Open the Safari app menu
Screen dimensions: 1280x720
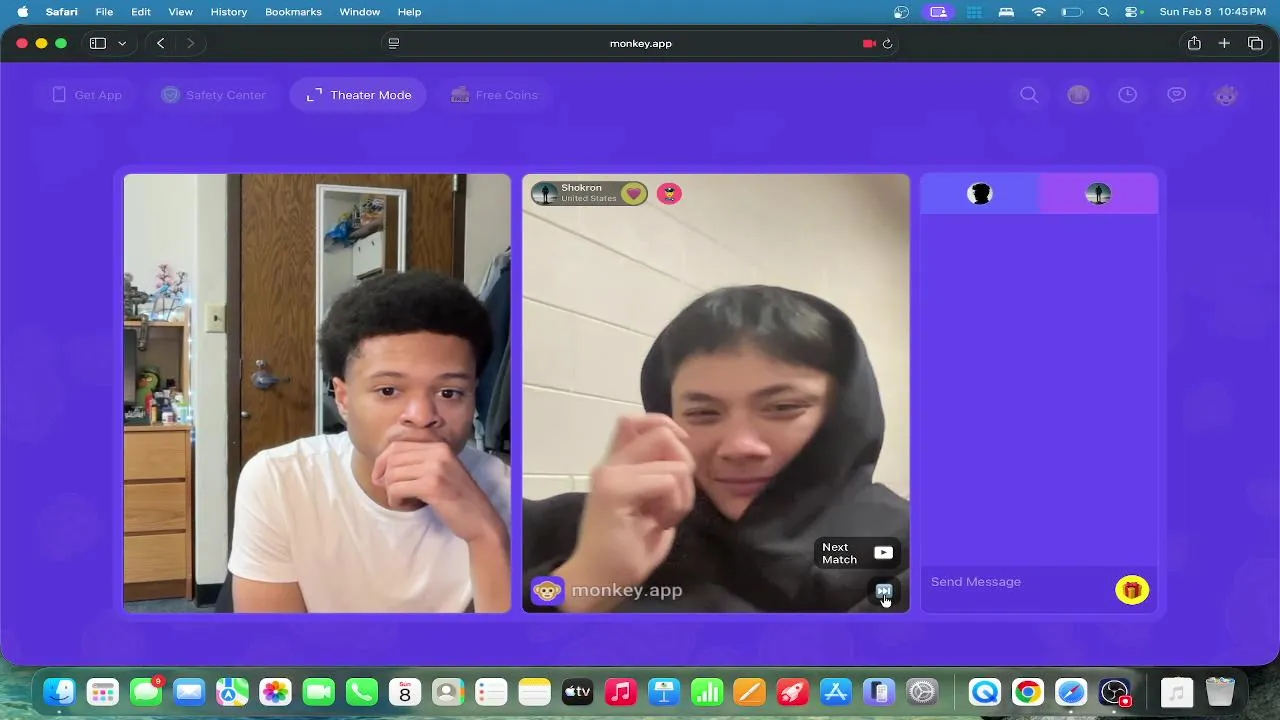click(62, 12)
